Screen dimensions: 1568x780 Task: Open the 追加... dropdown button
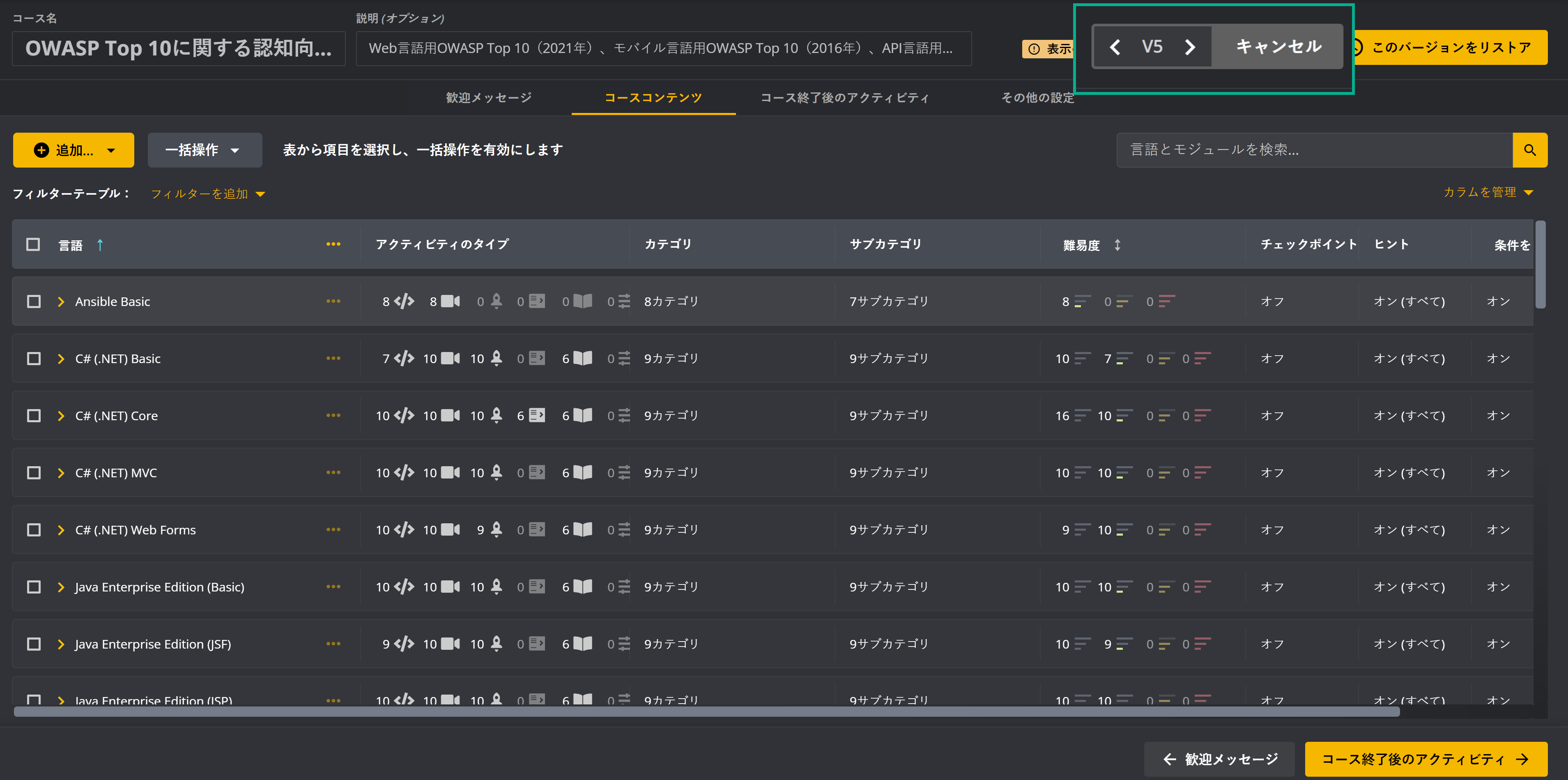pos(74,150)
